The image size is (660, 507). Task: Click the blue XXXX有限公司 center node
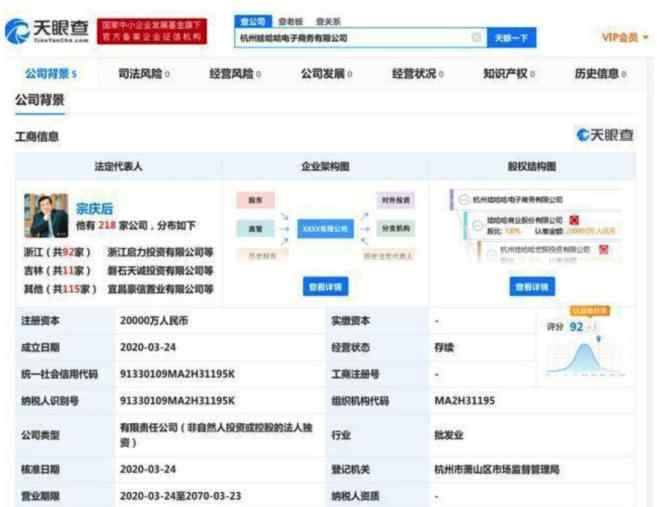325,229
